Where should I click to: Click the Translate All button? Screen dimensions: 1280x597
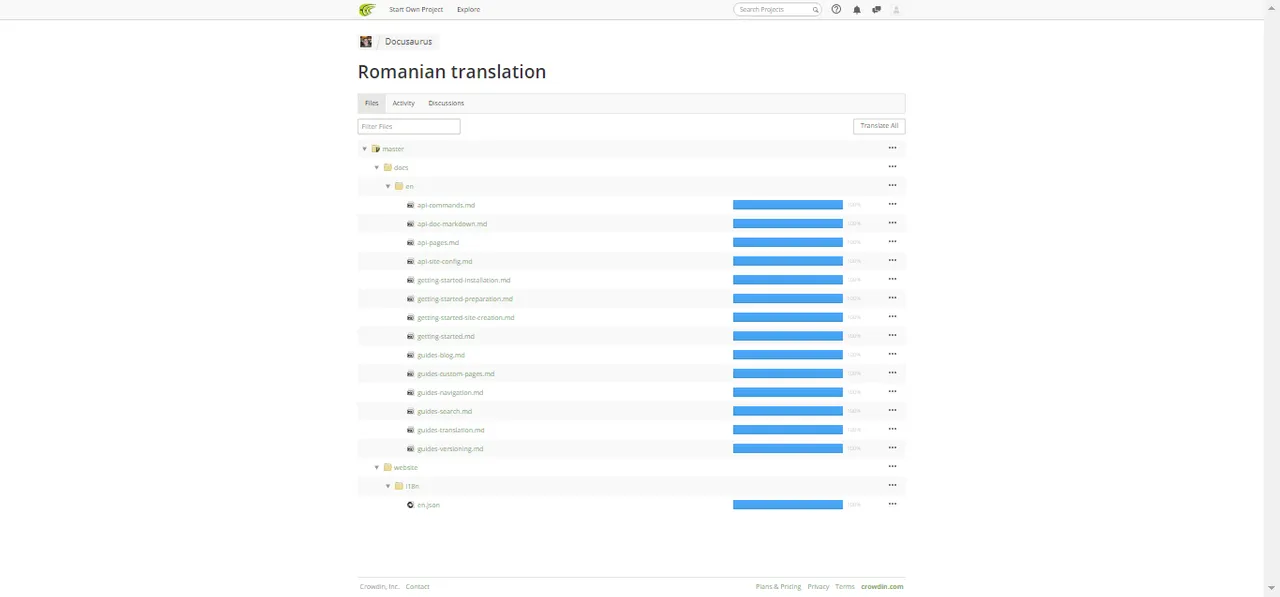point(879,126)
